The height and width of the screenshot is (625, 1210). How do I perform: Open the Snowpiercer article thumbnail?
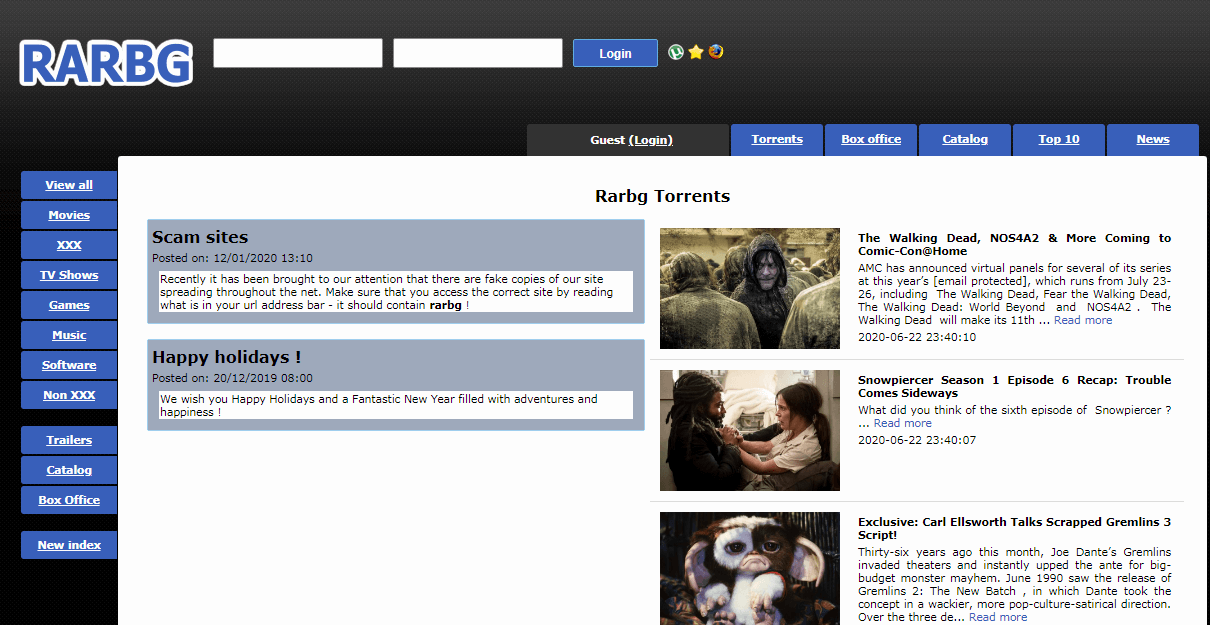pyautogui.click(x=750, y=430)
